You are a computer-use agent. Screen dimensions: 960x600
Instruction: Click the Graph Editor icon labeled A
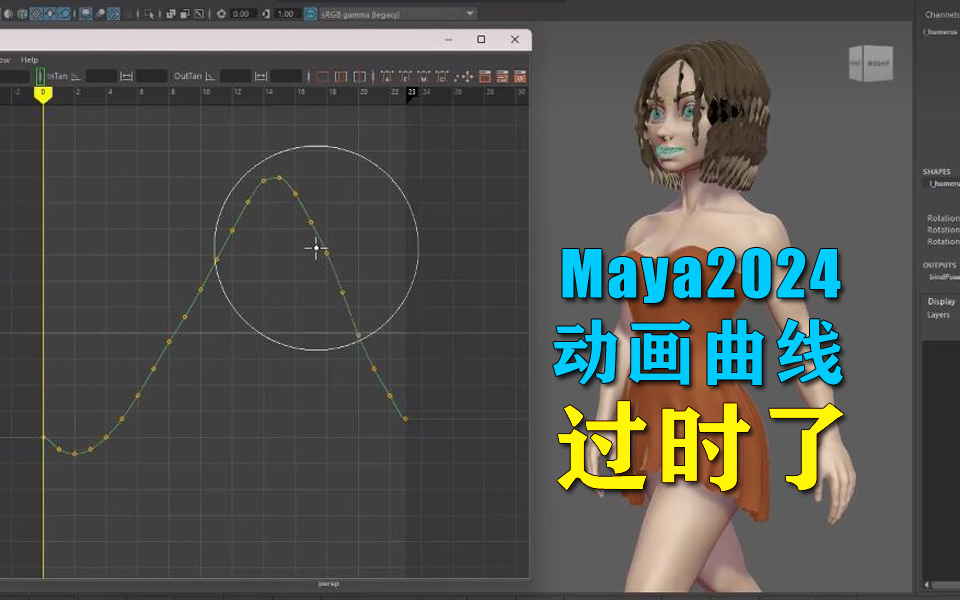point(387,77)
